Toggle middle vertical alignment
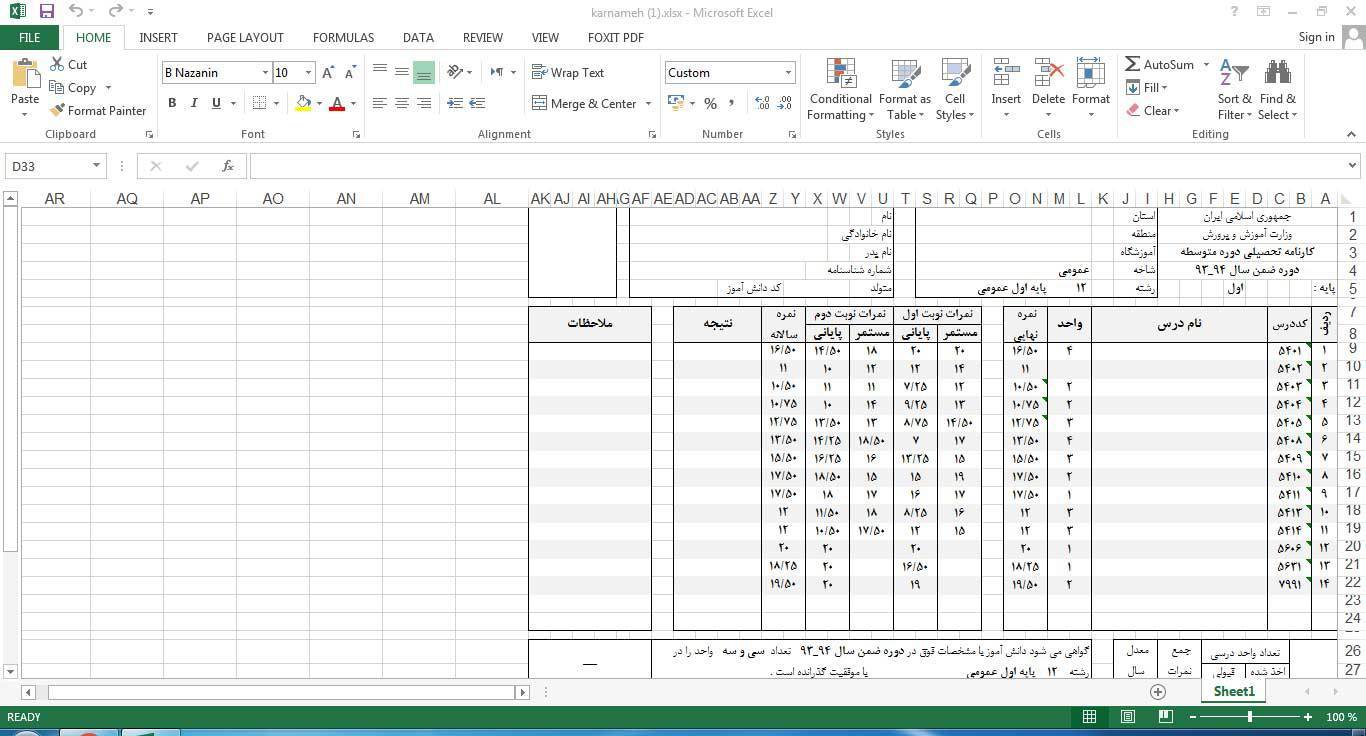This screenshot has width=1366, height=736. click(x=402, y=72)
